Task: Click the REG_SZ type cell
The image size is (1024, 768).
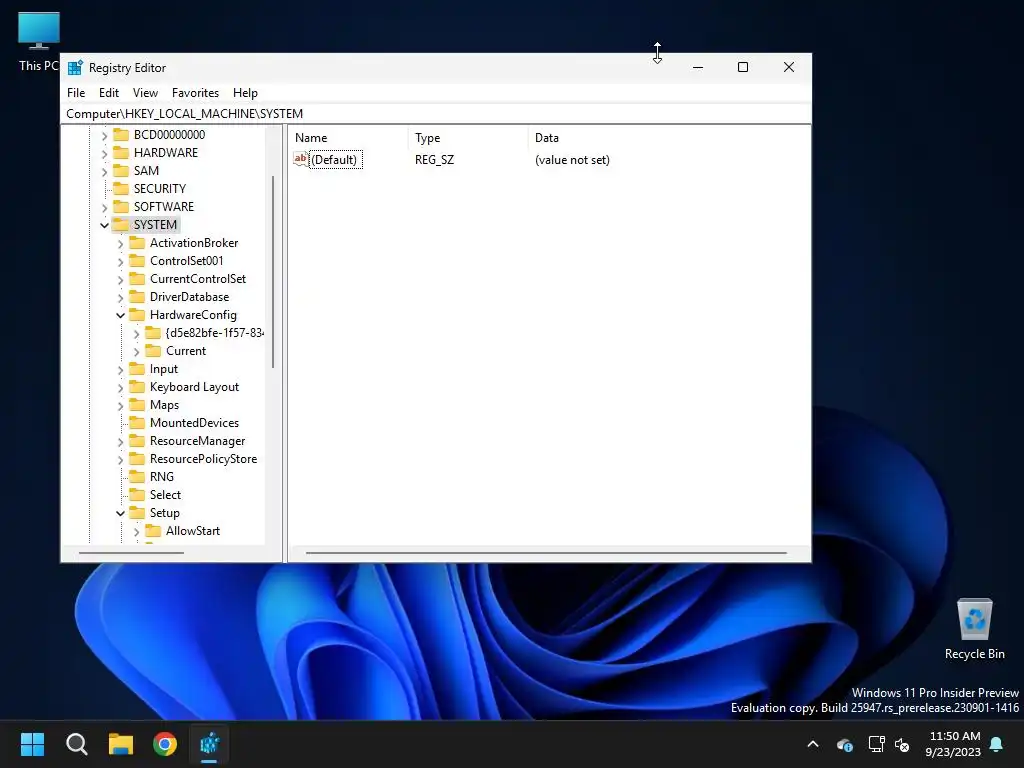Action: (434, 159)
